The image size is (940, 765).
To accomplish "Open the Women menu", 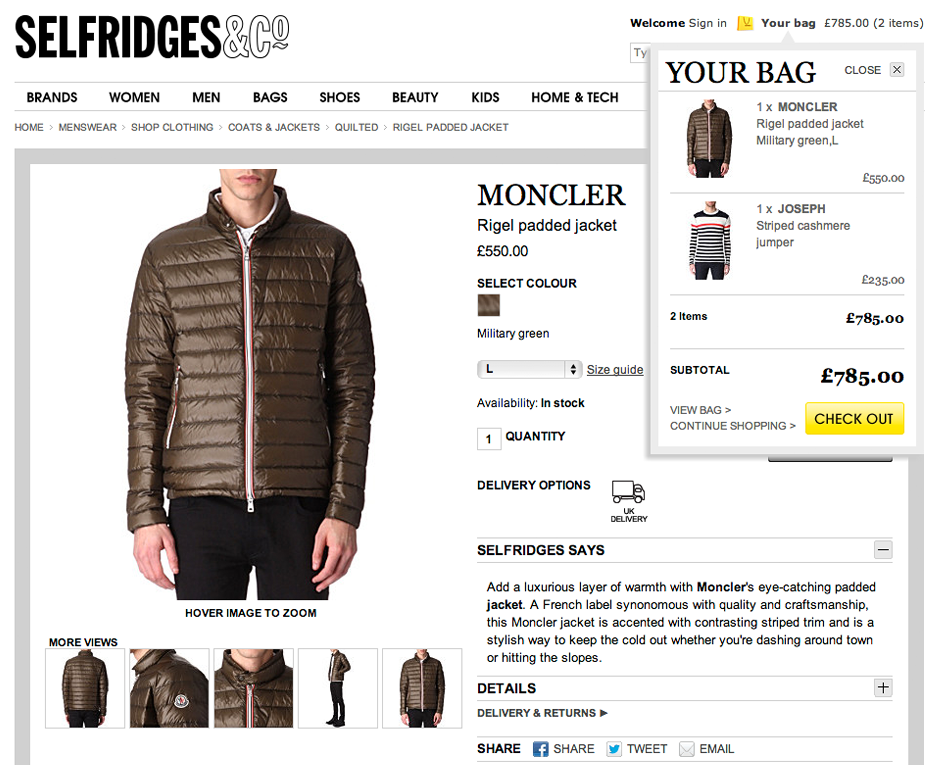I will [134, 97].
